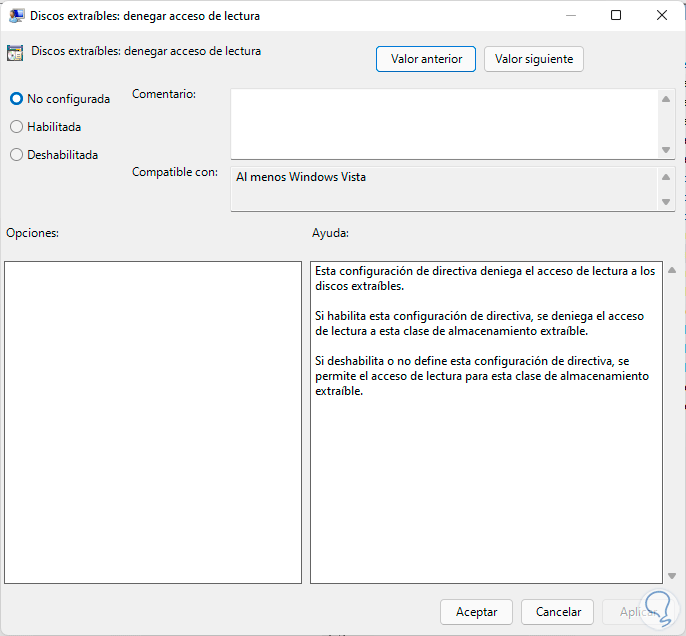686x636 pixels.
Task: Click the Comentario label
Action: pyautogui.click(x=164, y=94)
